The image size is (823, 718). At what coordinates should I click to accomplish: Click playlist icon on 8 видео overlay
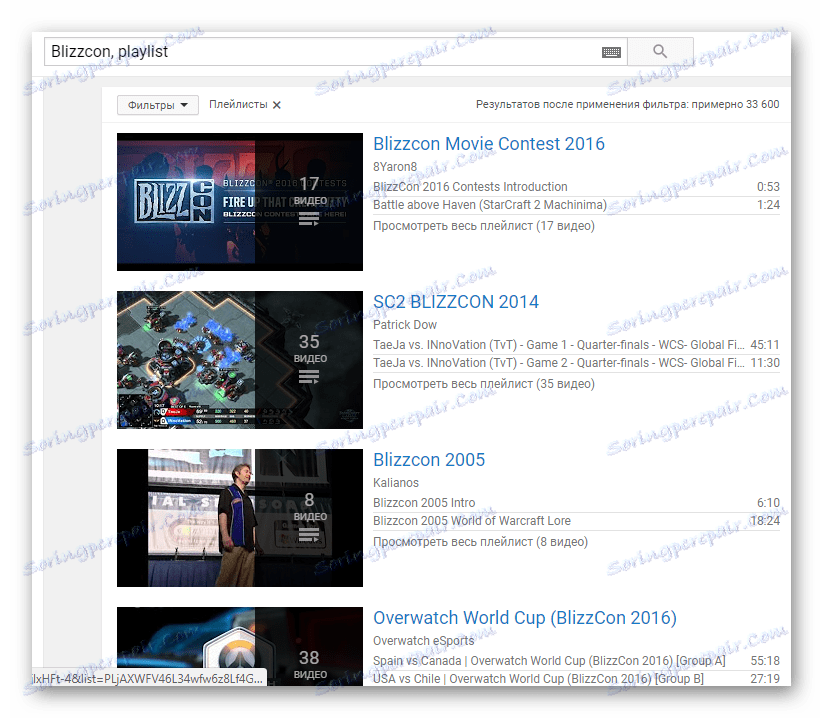click(309, 535)
